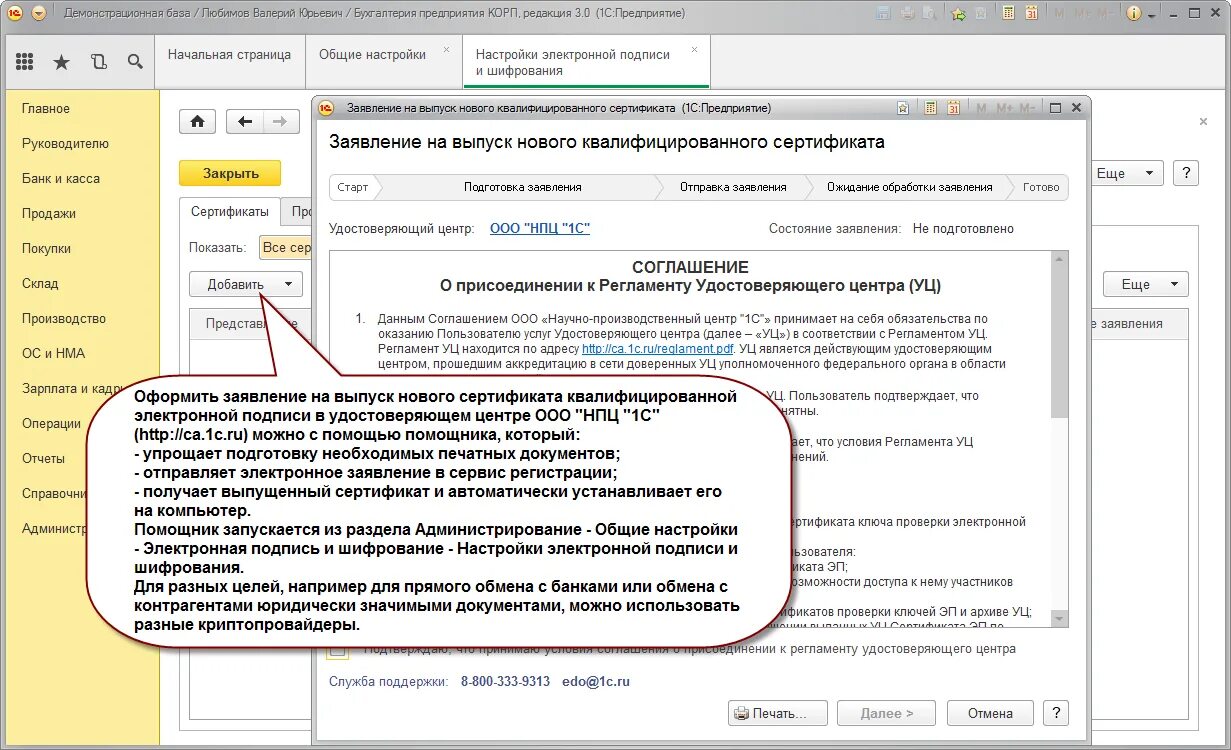
Task: Click the yellow Закрыть button
Action: (230, 173)
